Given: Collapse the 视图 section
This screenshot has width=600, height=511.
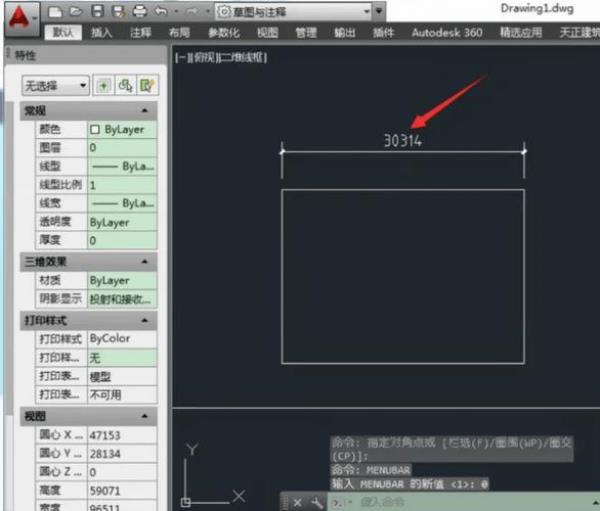Looking at the screenshot, I should tap(145, 416).
